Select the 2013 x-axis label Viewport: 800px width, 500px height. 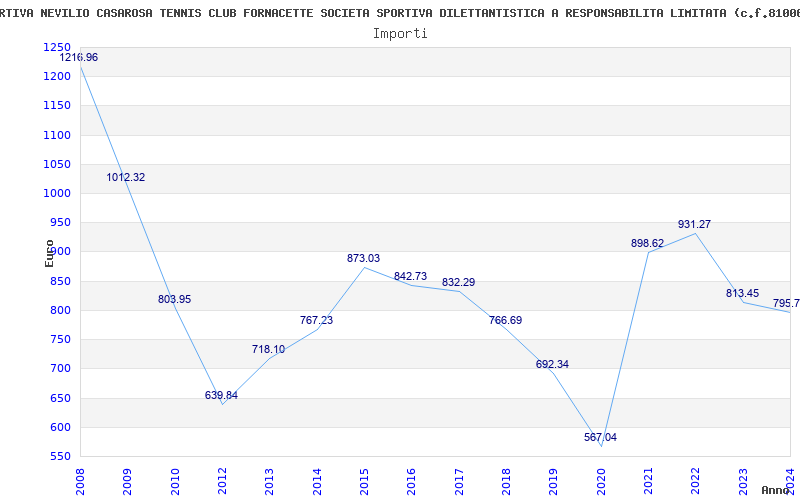(x=269, y=482)
